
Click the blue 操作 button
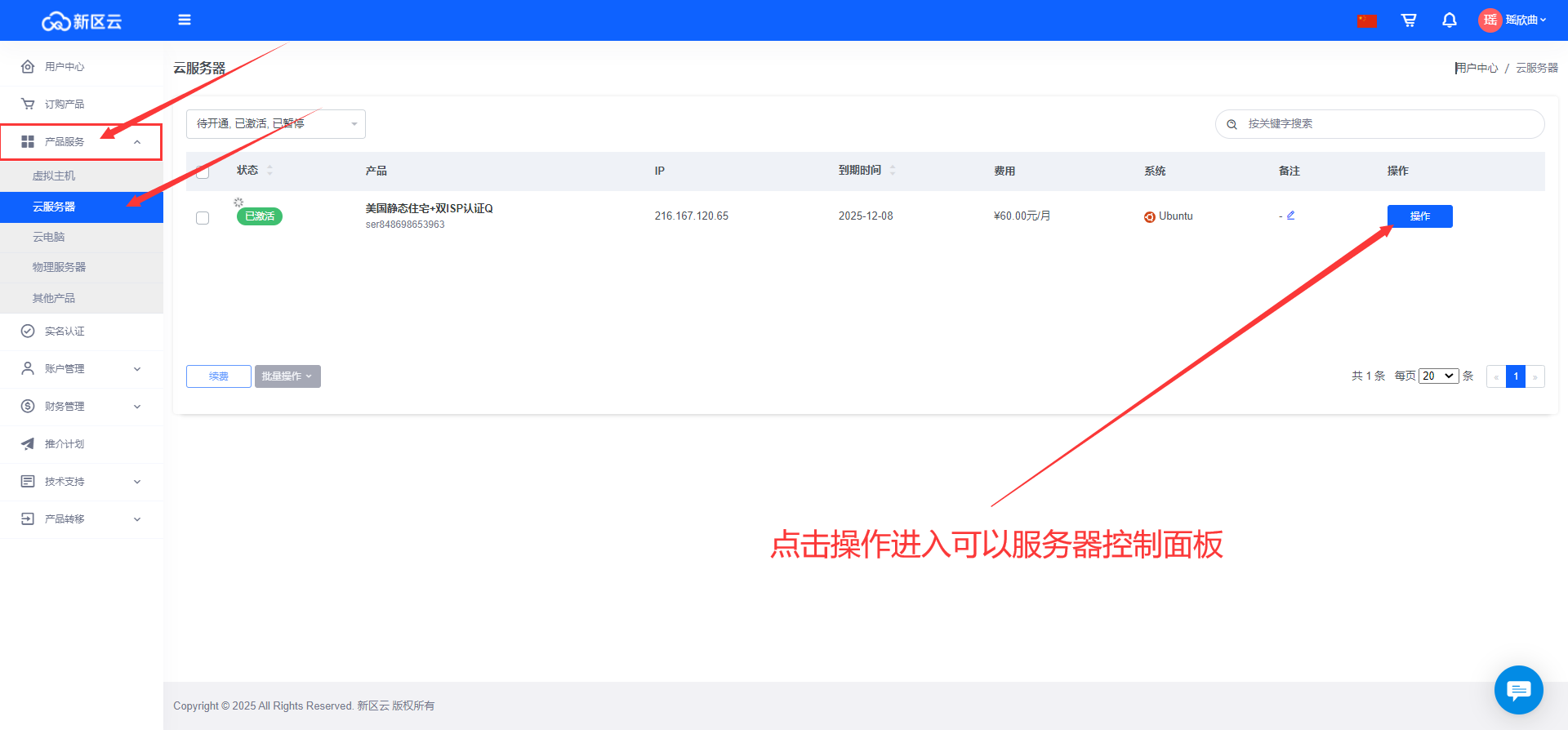(x=1419, y=216)
